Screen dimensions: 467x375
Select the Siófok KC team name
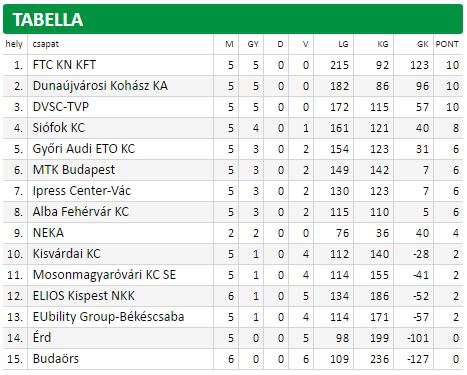tap(59, 128)
